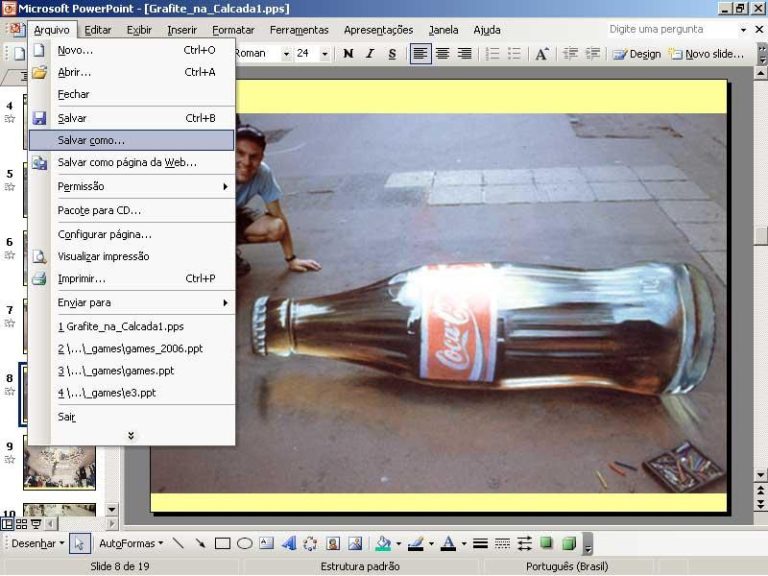Insert clip art
Image resolution: width=768 pixels, height=576 pixels.
[333, 544]
